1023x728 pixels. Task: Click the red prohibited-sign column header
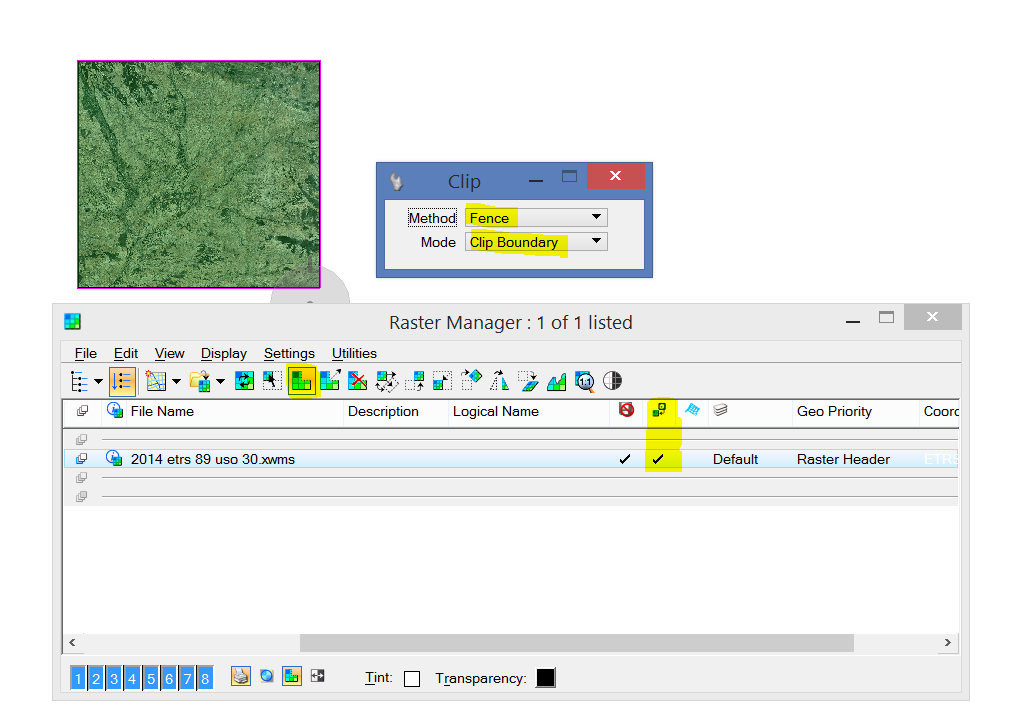(x=626, y=410)
